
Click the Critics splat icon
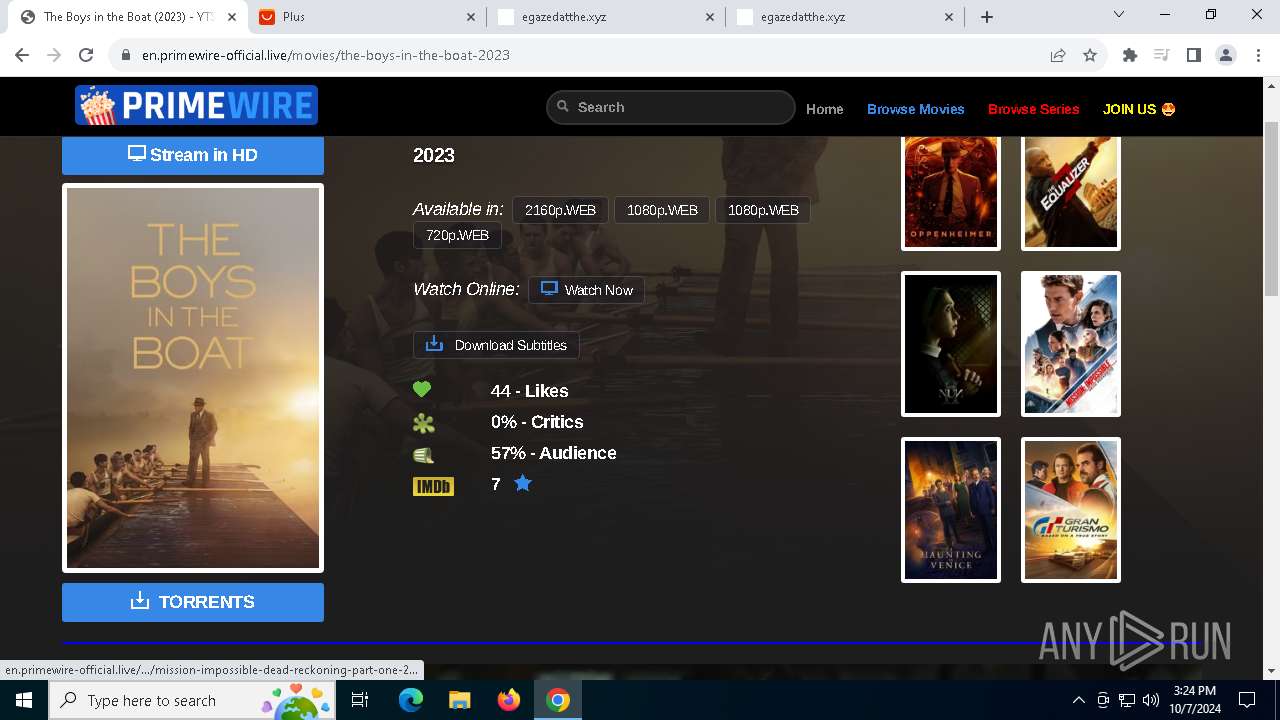tap(423, 423)
